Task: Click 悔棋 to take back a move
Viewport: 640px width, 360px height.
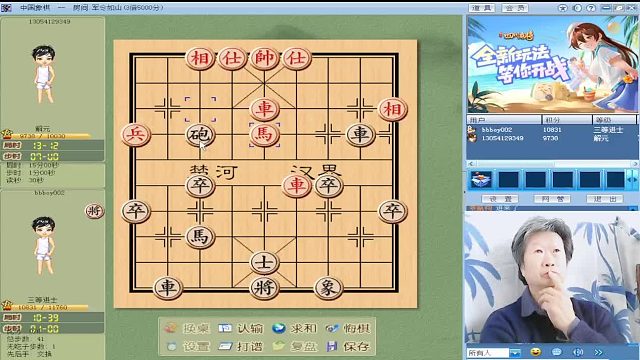Action: point(348,328)
